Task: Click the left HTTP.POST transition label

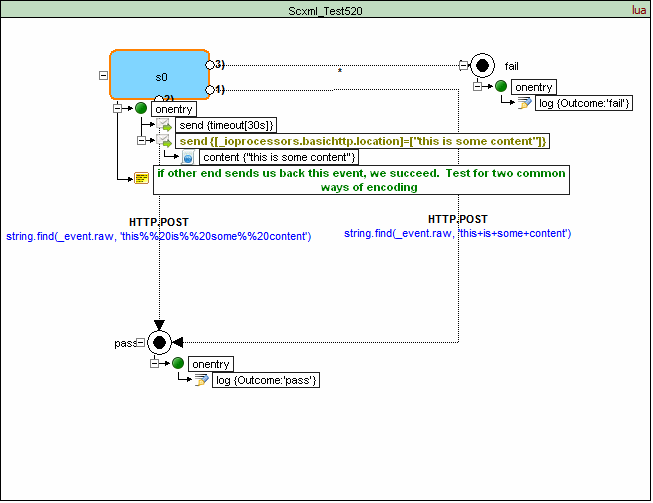Action: [x=159, y=222]
